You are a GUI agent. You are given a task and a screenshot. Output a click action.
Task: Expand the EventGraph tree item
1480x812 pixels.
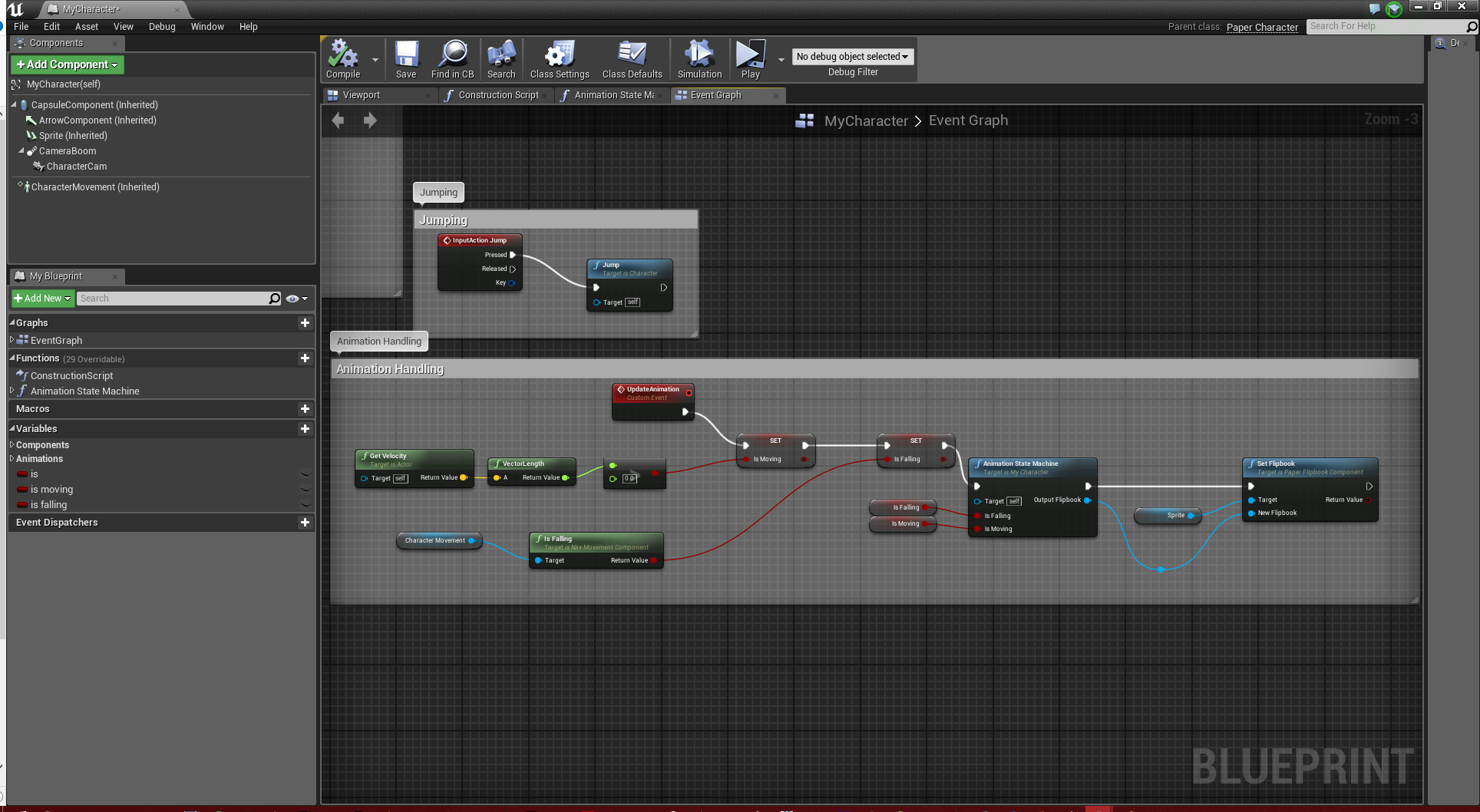click(x=12, y=339)
